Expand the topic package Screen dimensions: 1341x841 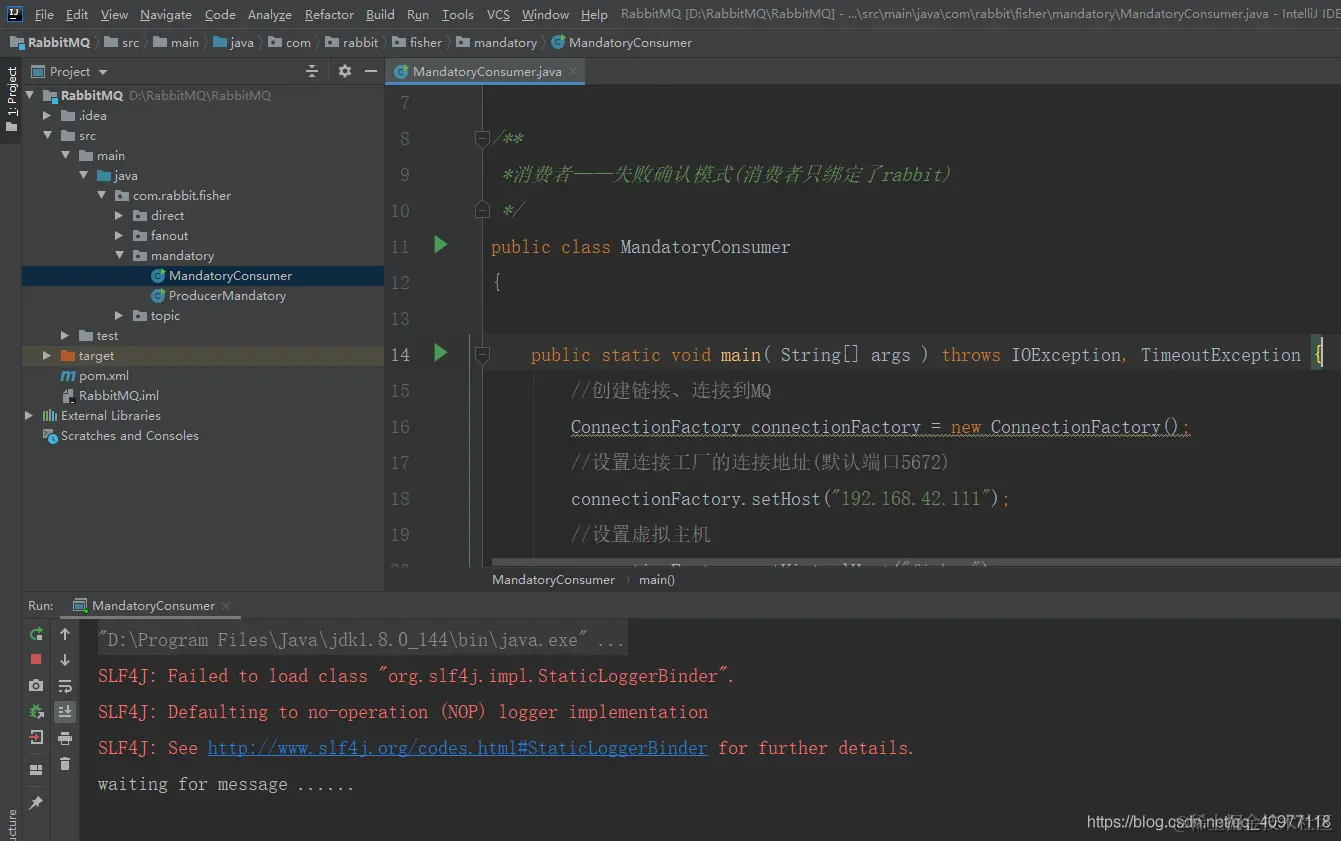coord(119,316)
